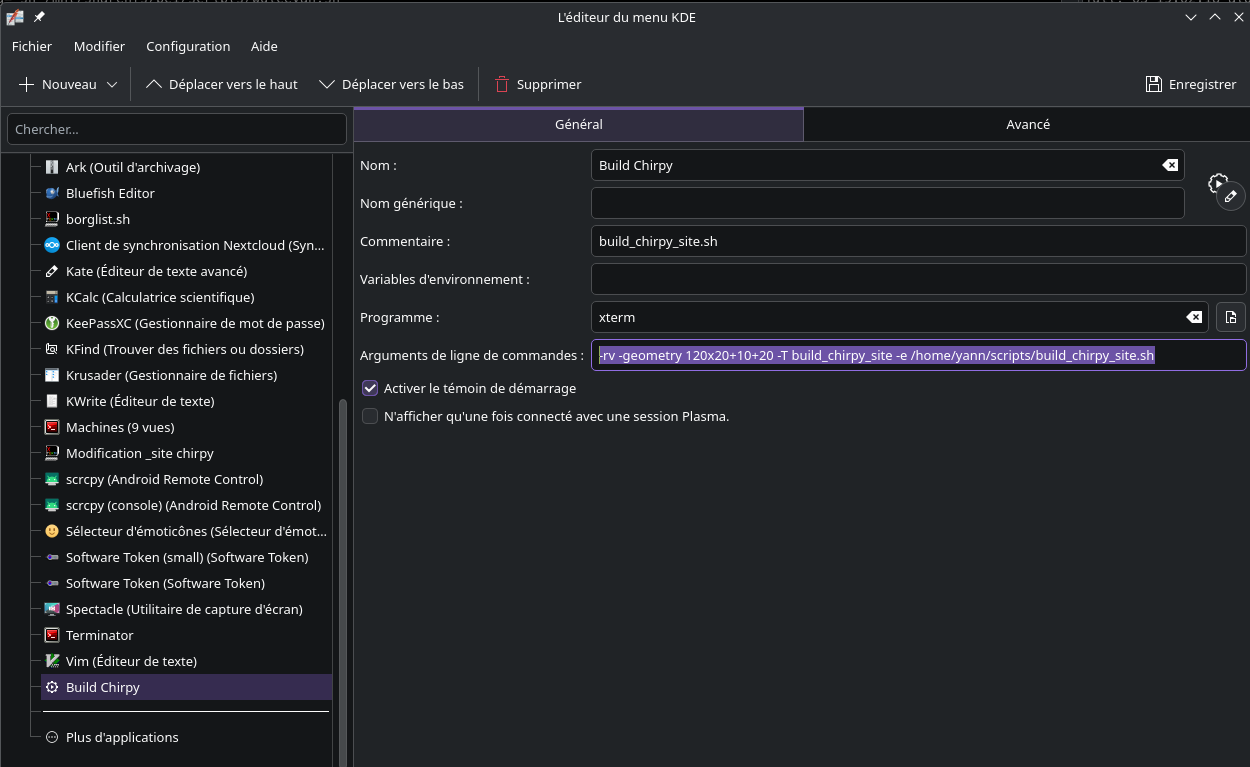
Task: Click the command-line arguments field
Action: 918,355
